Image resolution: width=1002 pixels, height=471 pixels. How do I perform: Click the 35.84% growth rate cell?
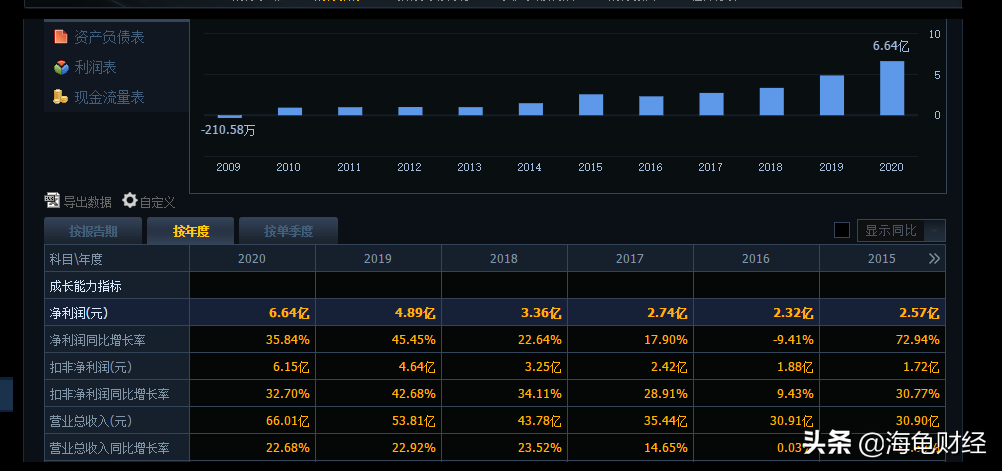252,340
